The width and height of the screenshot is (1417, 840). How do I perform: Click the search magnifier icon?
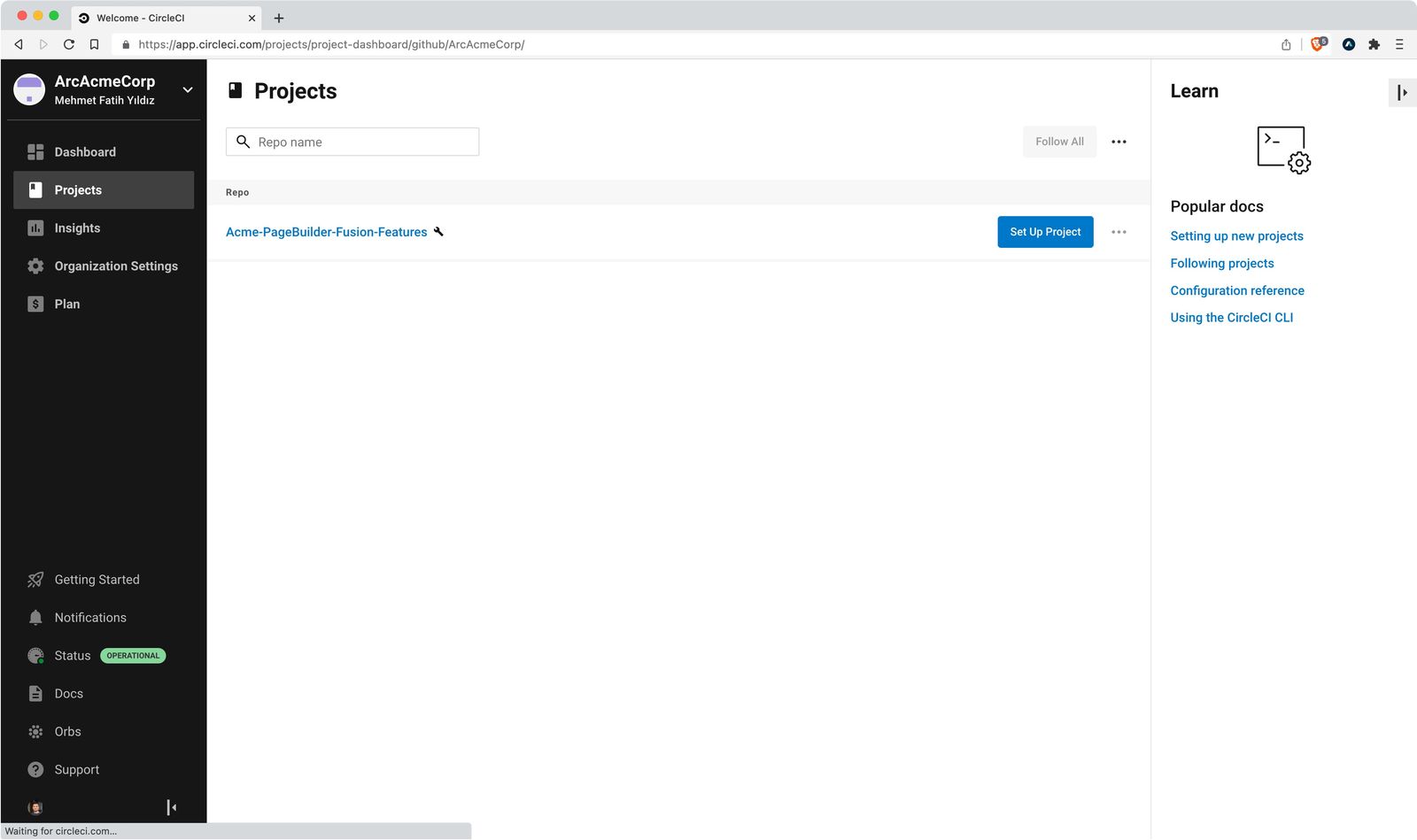tap(243, 142)
